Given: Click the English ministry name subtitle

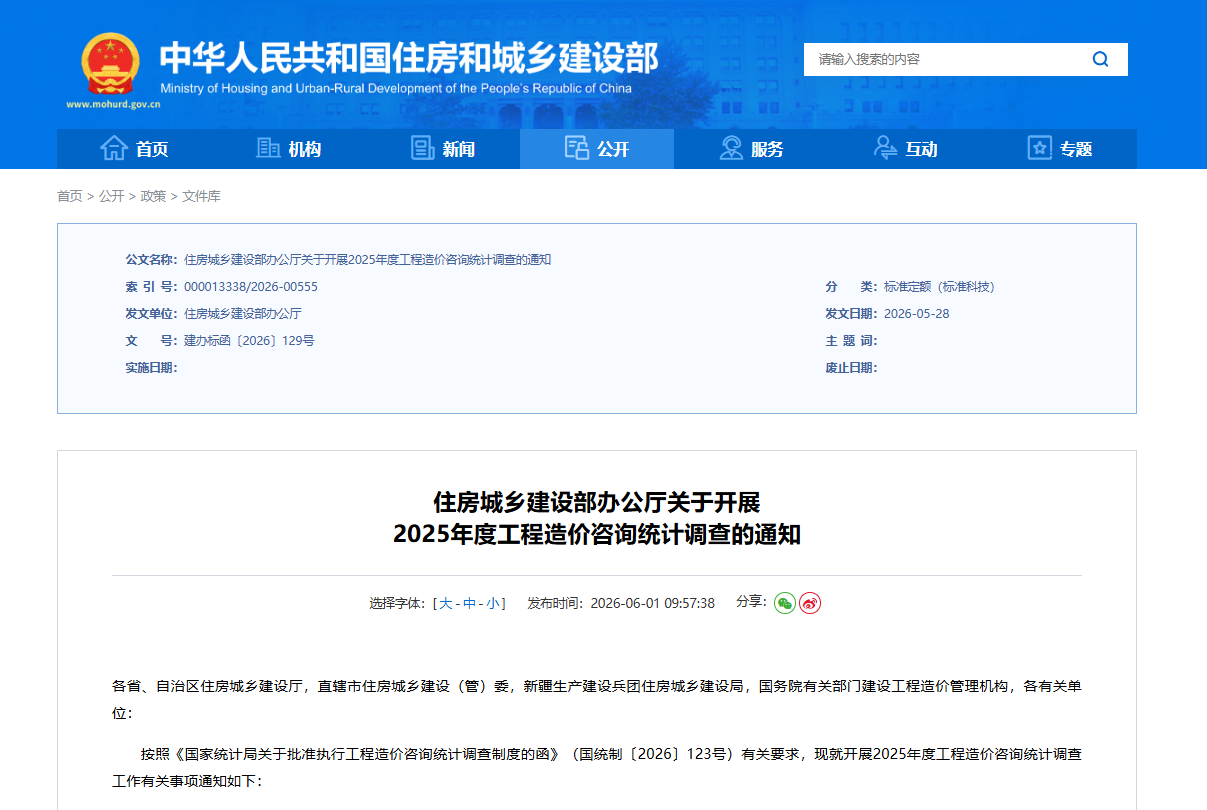Looking at the screenshot, I should tap(396, 88).
